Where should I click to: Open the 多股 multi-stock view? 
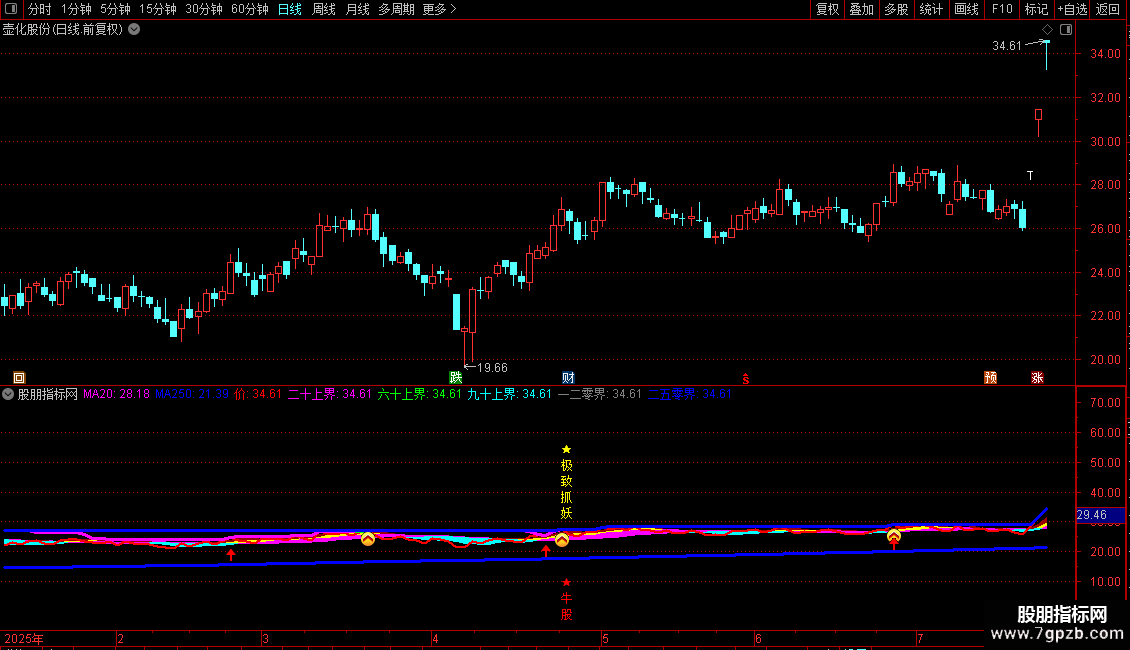896,9
